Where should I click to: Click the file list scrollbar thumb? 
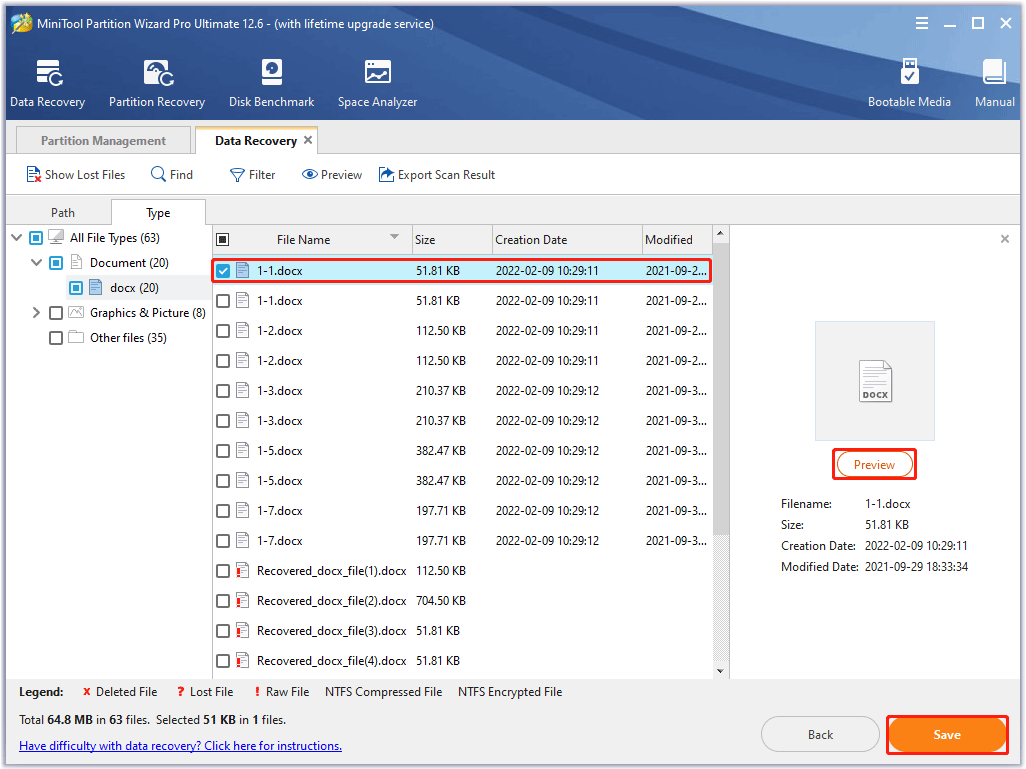click(720, 389)
